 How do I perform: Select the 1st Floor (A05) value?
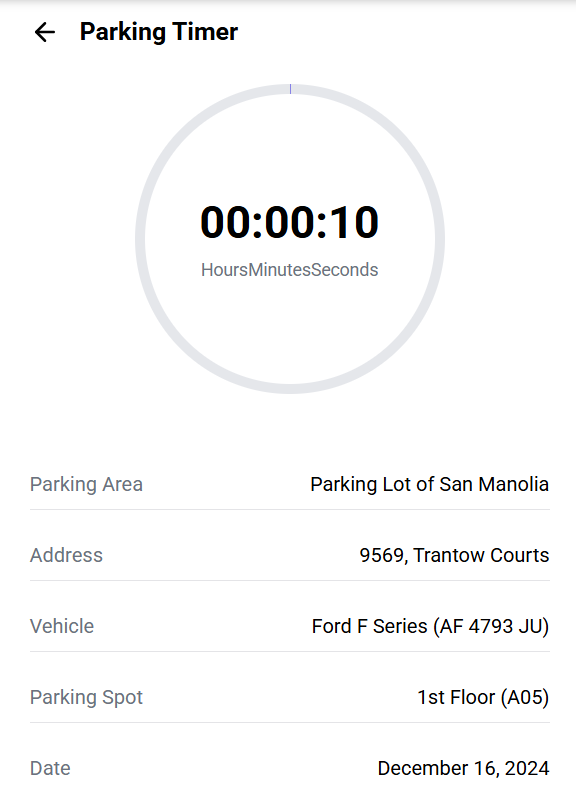(483, 697)
